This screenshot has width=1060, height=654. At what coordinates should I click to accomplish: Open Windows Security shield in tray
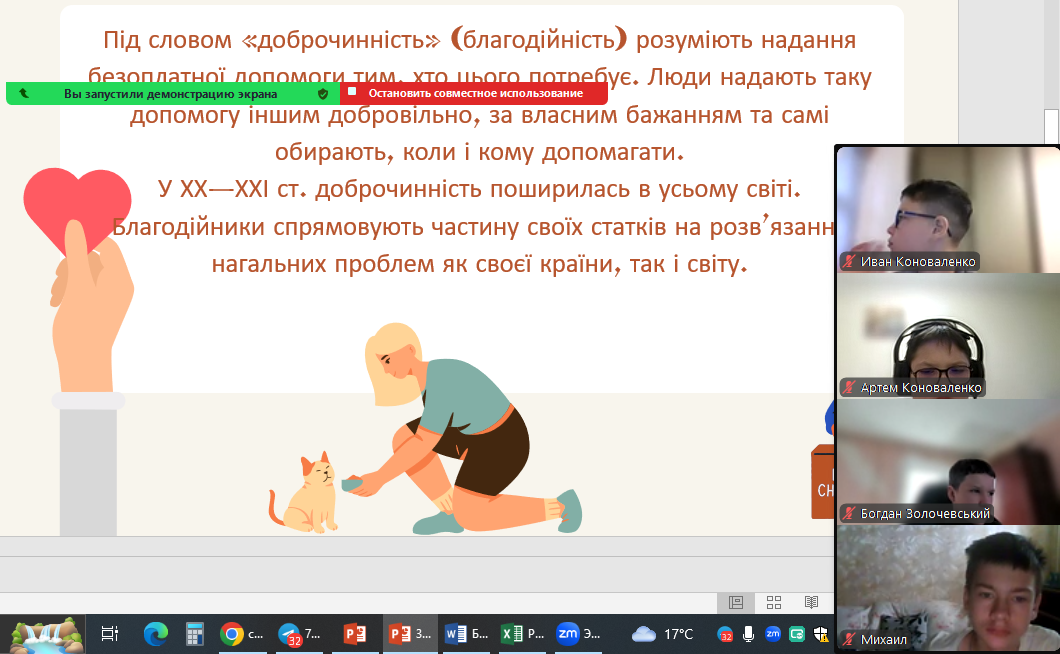[821, 633]
